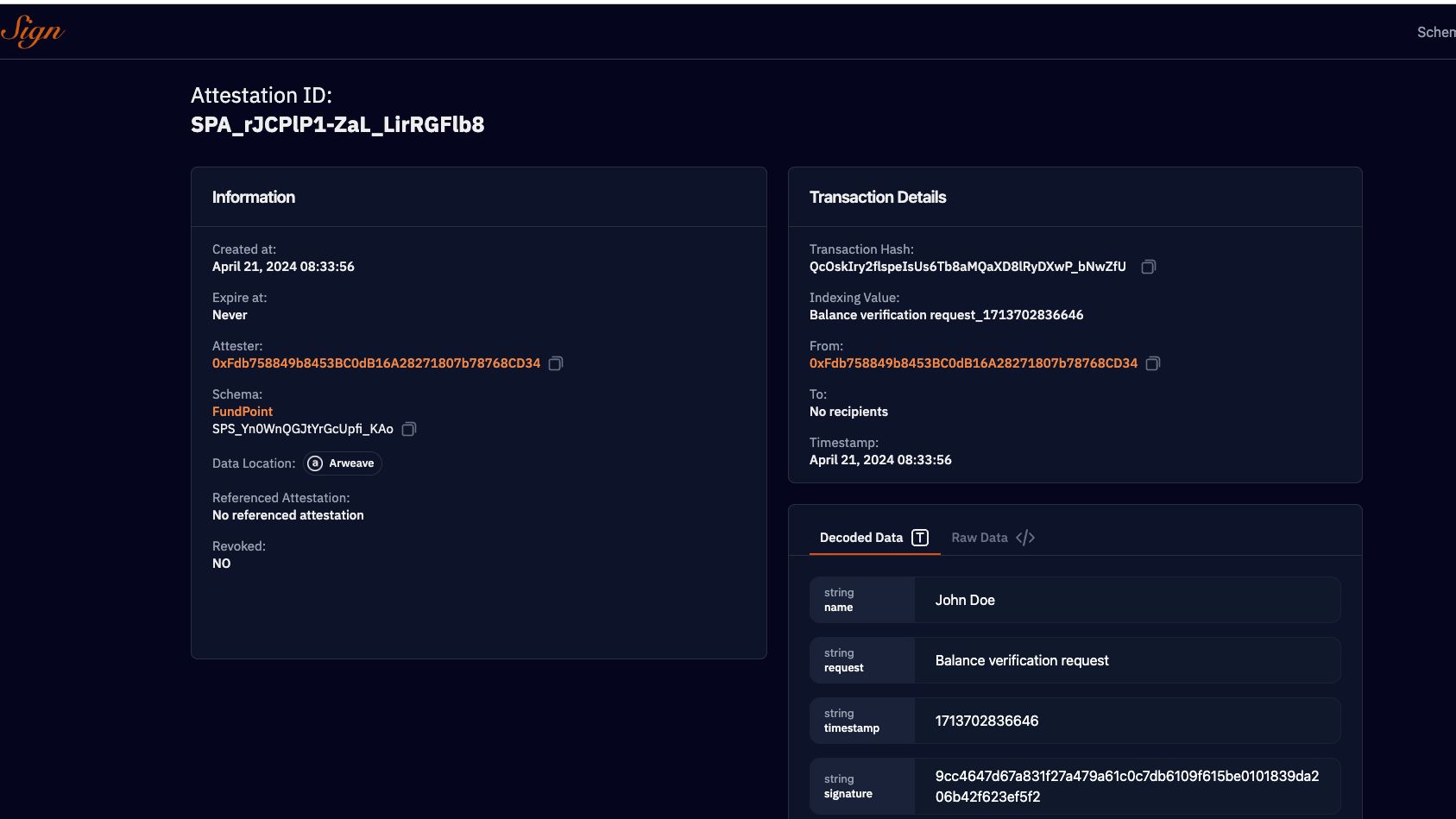
Task: Click the No recipients text
Action: (x=848, y=412)
